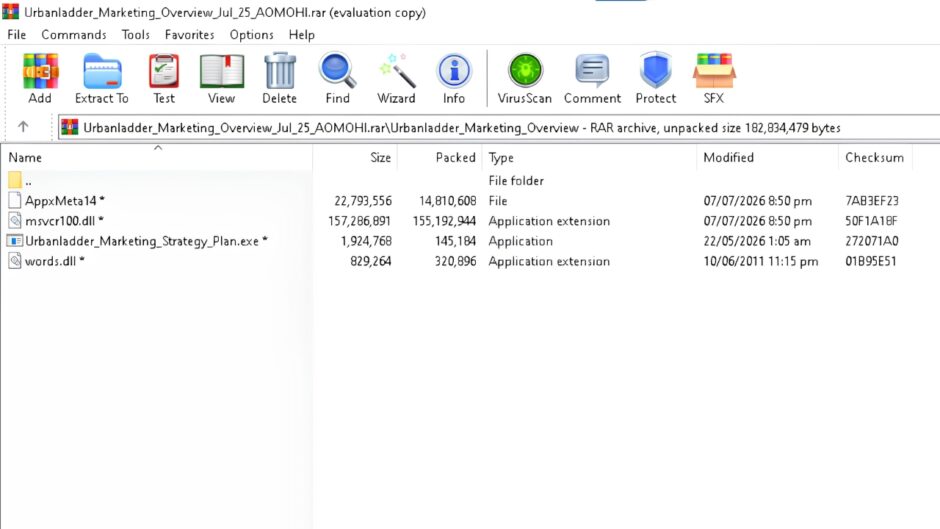Click the AppxMeta14 file icon
The height and width of the screenshot is (529, 940).
coord(15,200)
